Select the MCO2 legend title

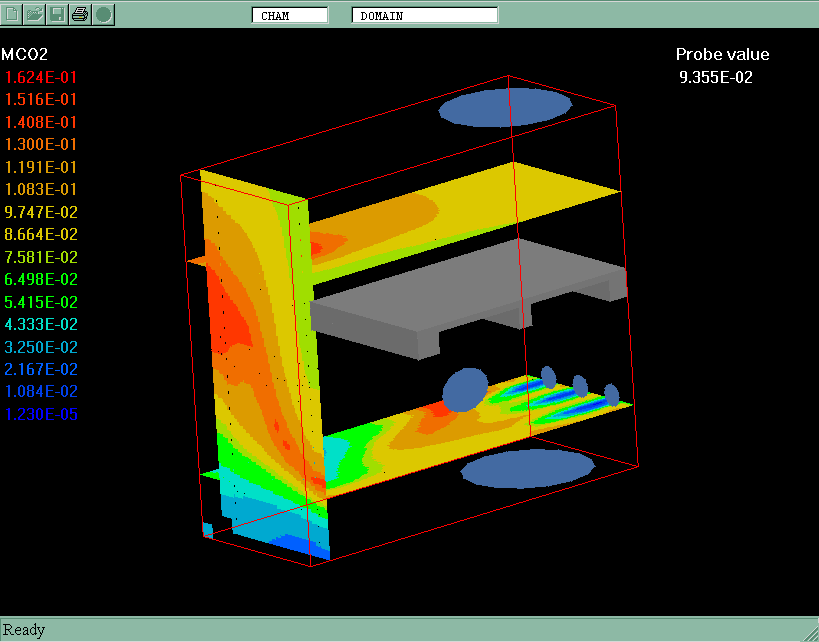24,54
